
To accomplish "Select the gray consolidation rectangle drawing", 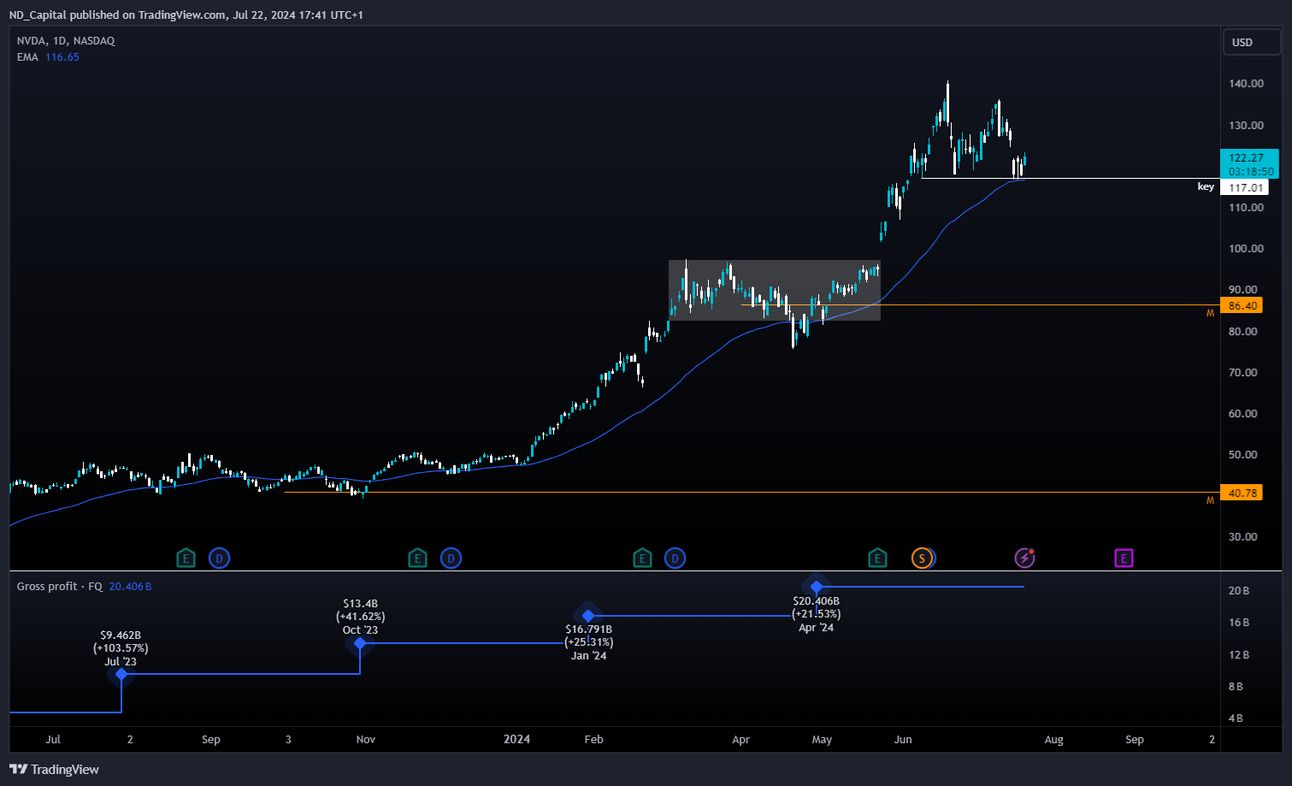I will pos(775,290).
